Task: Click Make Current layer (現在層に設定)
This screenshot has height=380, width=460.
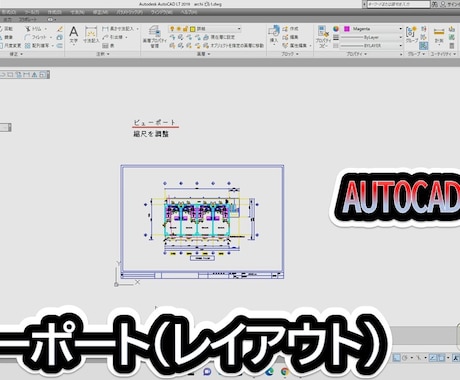Action: click(x=219, y=37)
